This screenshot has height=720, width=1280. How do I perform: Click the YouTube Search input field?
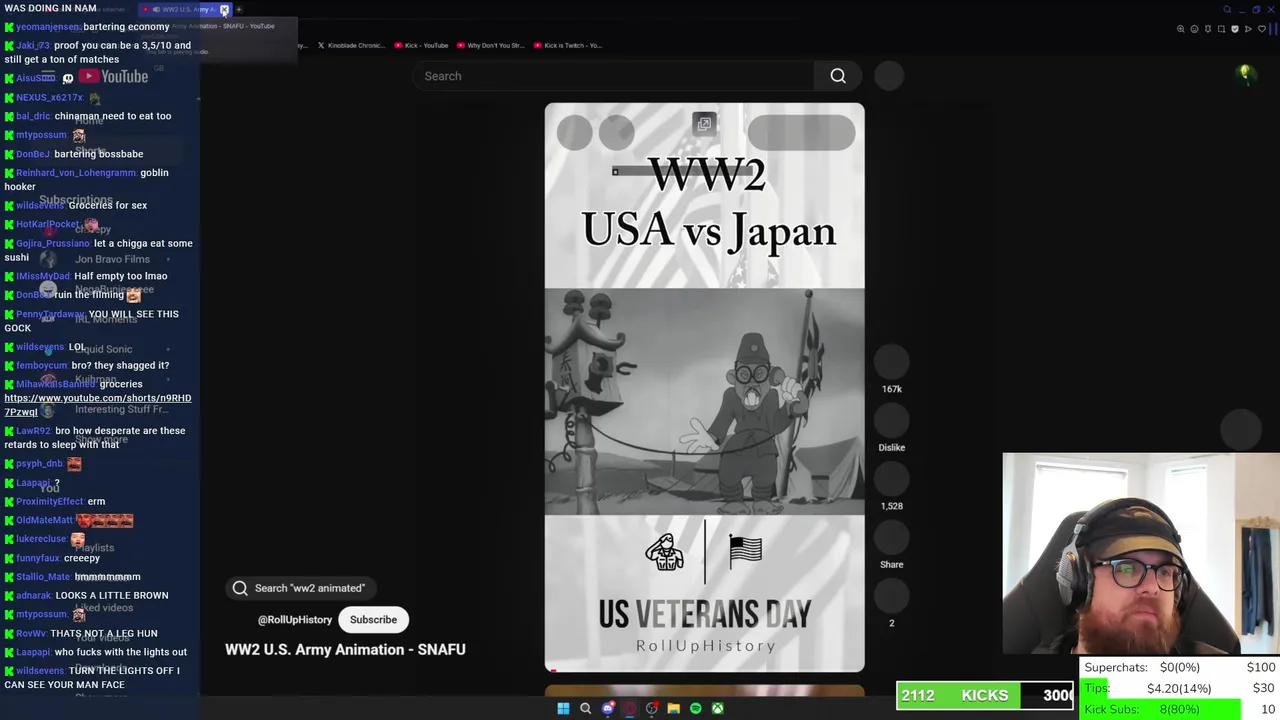tap(614, 76)
